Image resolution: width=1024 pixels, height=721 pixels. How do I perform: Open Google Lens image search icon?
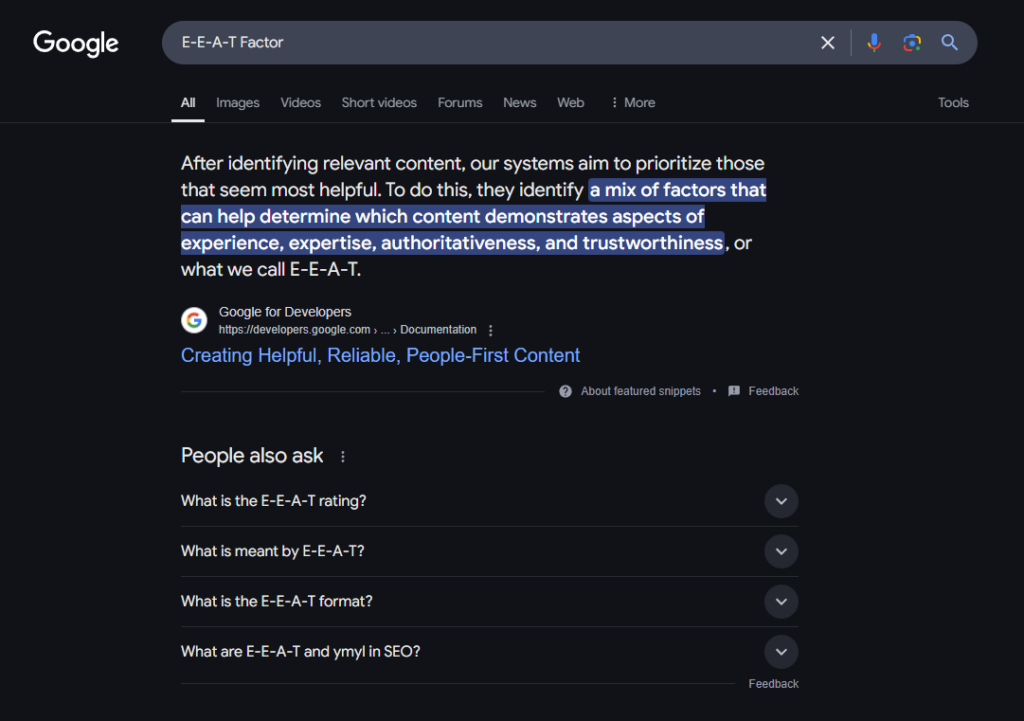(x=912, y=42)
